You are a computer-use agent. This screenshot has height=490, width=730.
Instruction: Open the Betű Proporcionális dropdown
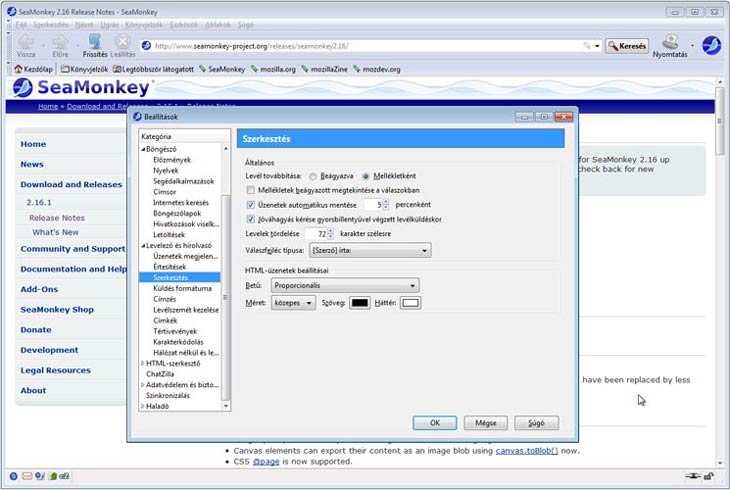pos(345,285)
